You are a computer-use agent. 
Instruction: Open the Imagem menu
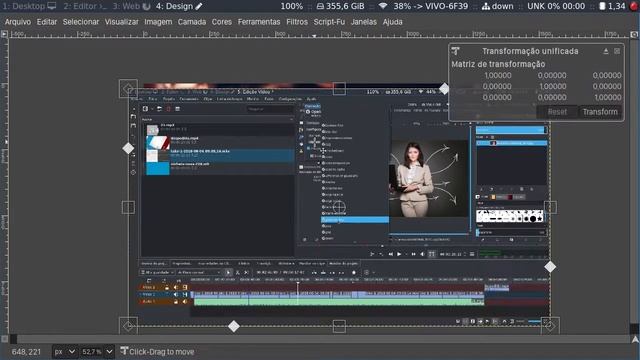[x=158, y=22]
